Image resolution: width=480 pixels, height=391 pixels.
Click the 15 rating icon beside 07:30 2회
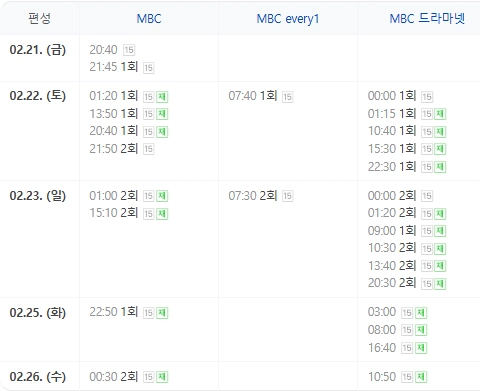tap(287, 196)
